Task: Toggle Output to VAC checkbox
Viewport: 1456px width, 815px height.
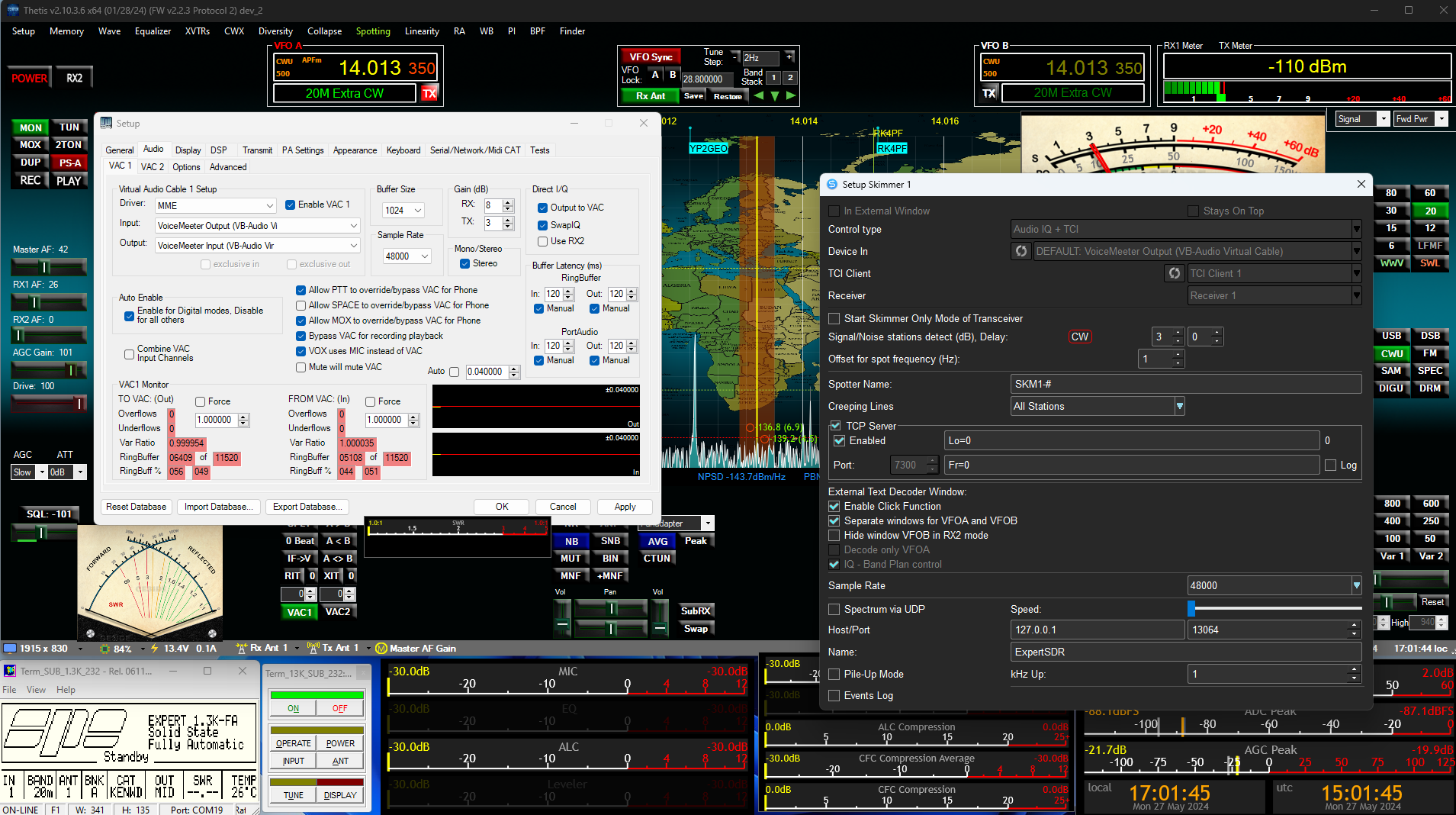Action: (x=542, y=208)
